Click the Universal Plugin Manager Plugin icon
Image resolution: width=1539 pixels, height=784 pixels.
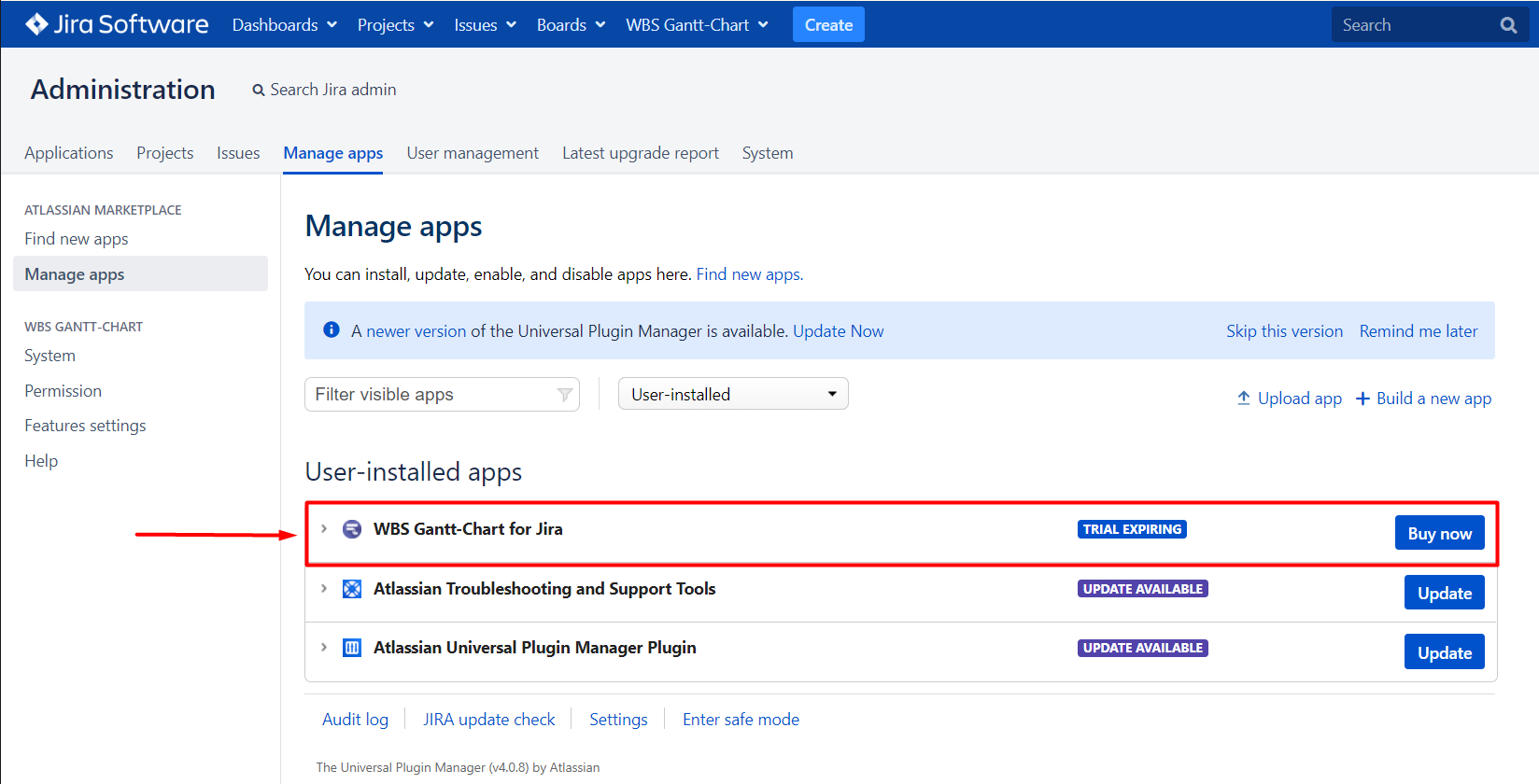[352, 648]
